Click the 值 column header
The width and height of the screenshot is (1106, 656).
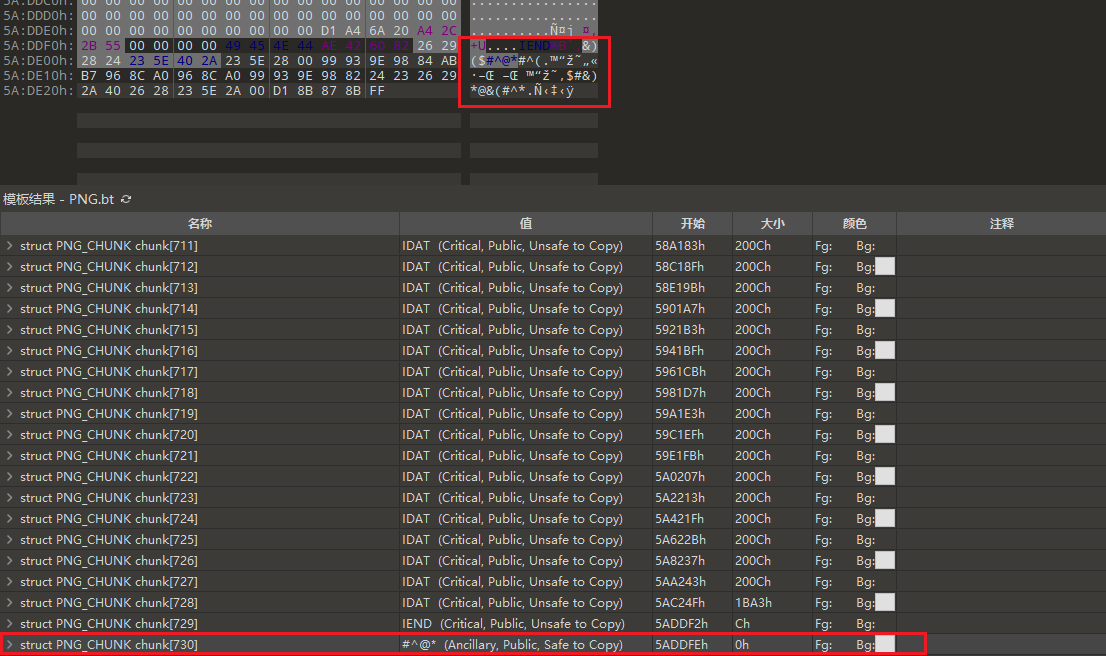point(525,224)
